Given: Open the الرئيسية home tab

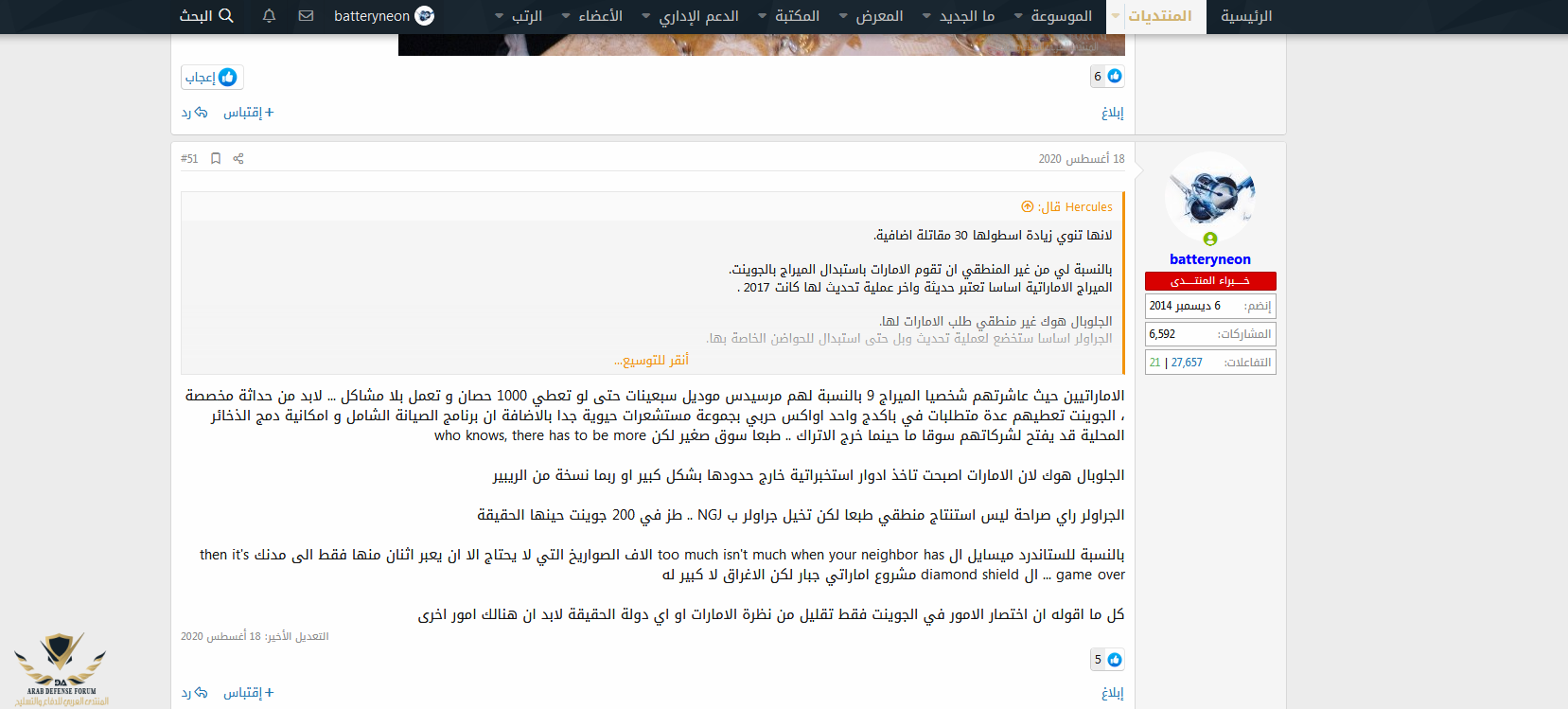Looking at the screenshot, I should [x=1245, y=16].
